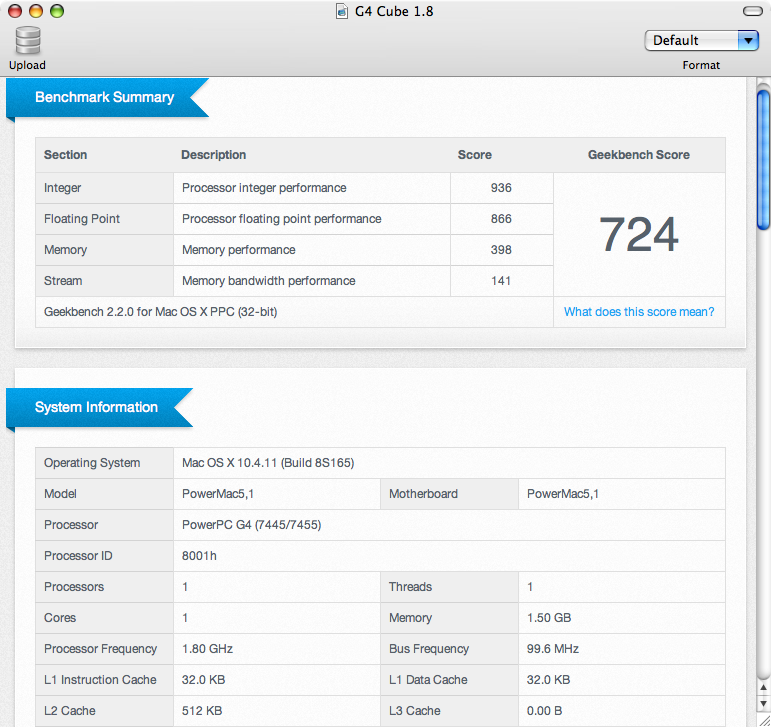Close the G4 Cube 1.8 window
This screenshot has height=727, width=771.
coord(15,11)
